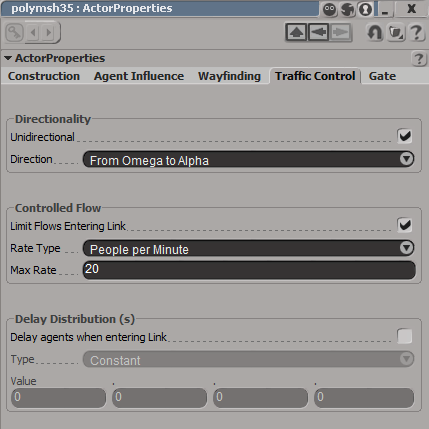Click the fourth Value field

coord(364,398)
